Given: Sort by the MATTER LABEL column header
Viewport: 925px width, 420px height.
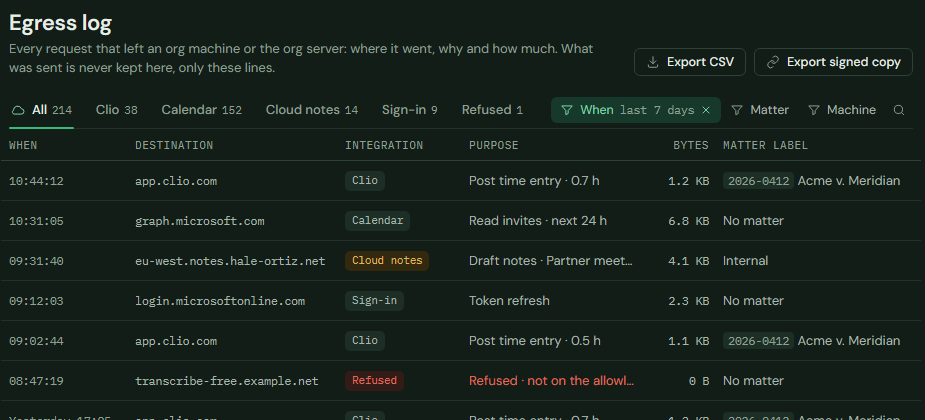Looking at the screenshot, I should [x=766, y=145].
